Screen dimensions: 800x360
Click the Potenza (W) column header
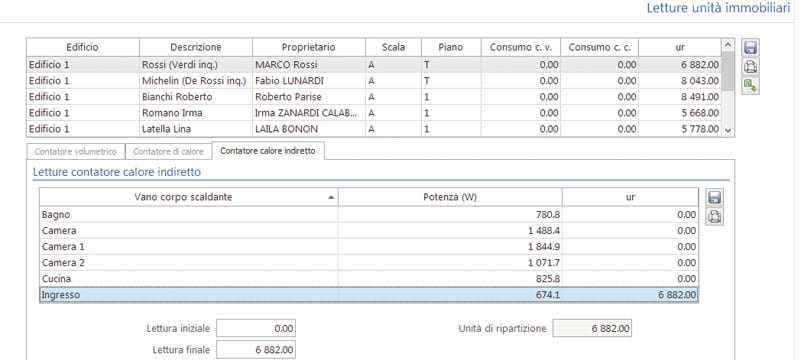click(450, 197)
